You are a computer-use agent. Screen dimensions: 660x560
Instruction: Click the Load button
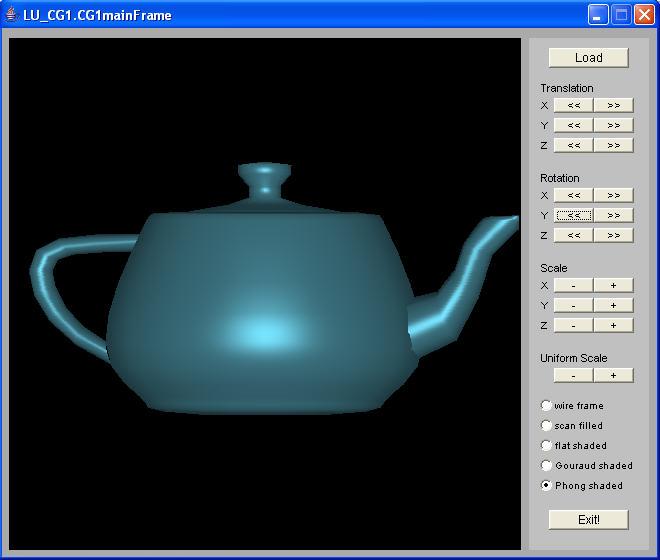[x=588, y=58]
